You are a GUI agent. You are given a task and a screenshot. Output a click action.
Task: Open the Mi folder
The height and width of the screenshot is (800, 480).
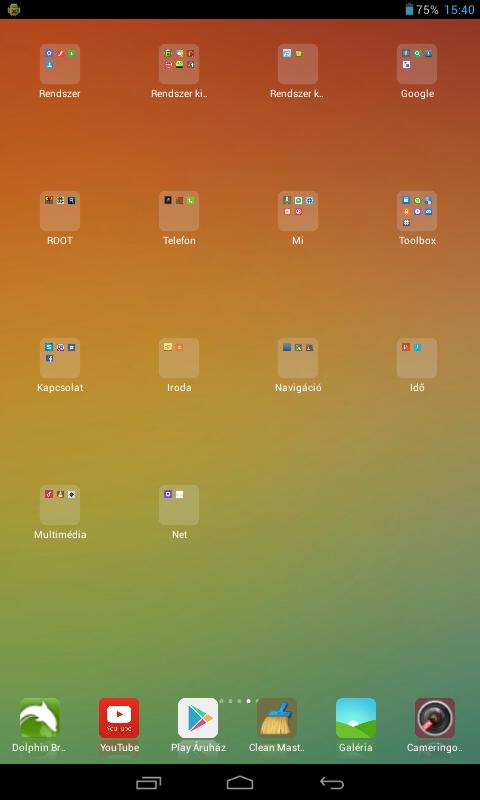pyautogui.click(x=298, y=211)
